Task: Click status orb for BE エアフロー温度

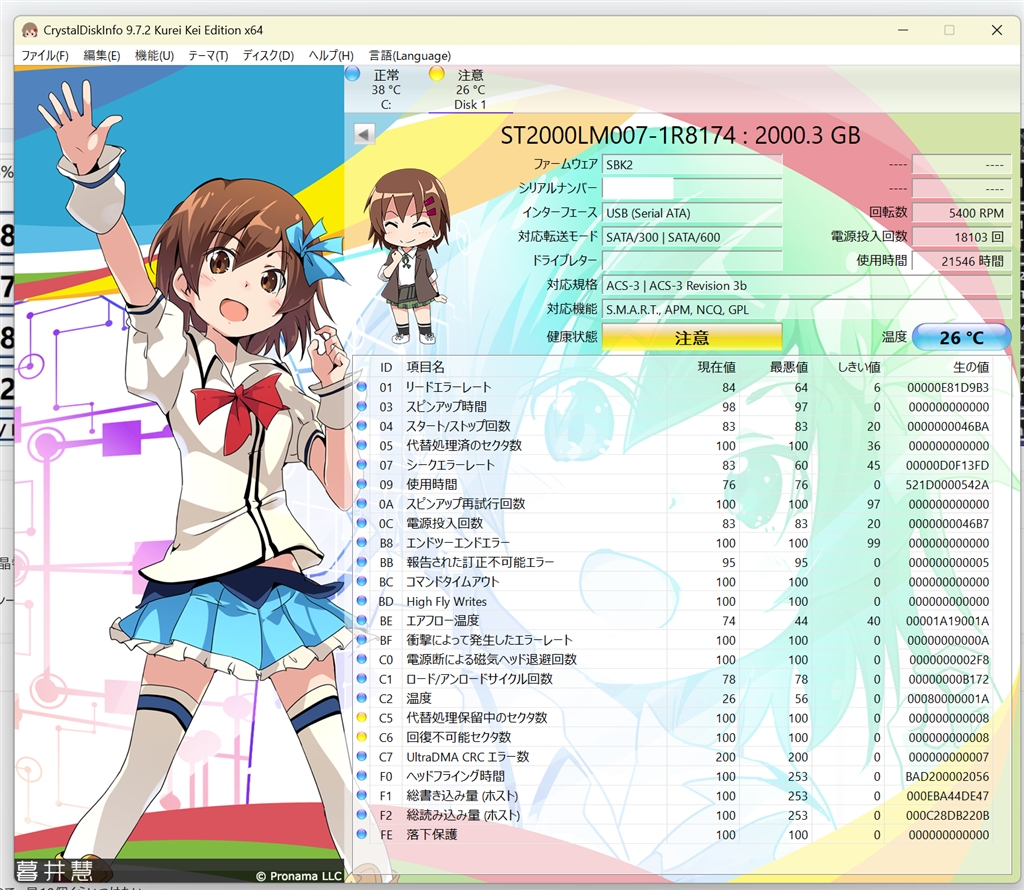Action: click(x=362, y=620)
